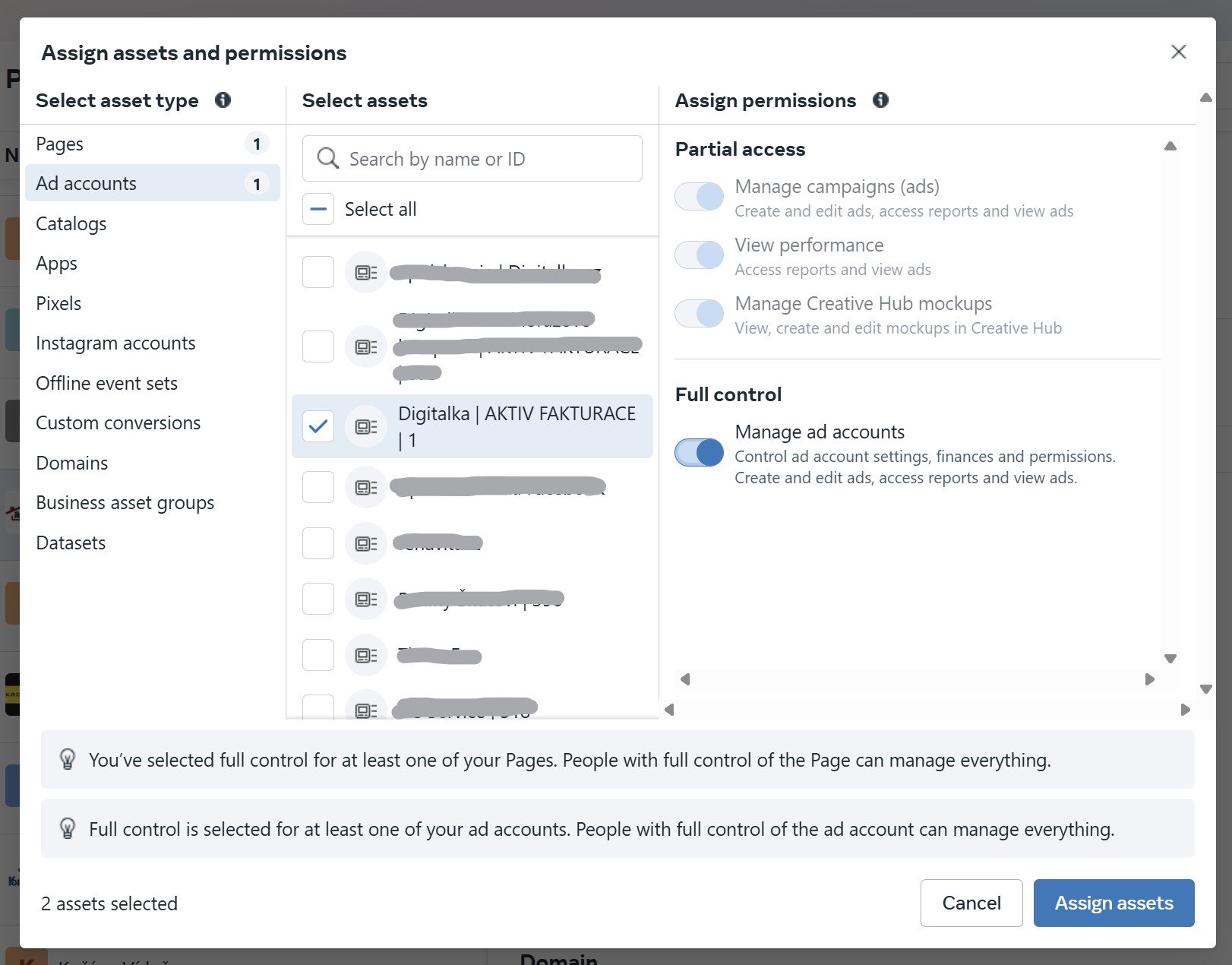Screen dimensions: 1232x965
Task: Click lightbulb icon in ad accounts notice
Action: [68, 828]
